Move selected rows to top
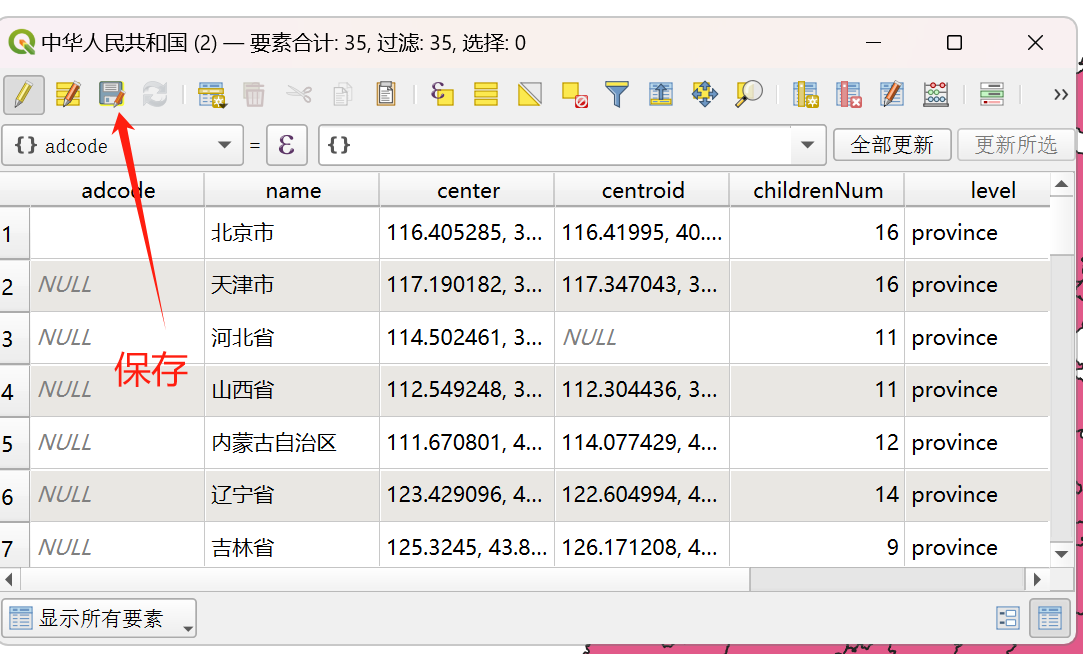The height and width of the screenshot is (654, 1083). pyautogui.click(x=661, y=94)
